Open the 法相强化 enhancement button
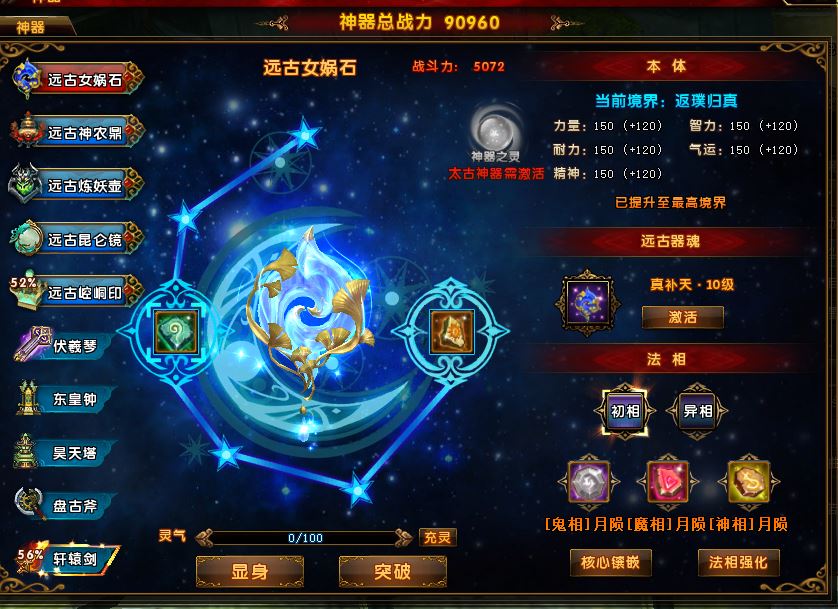This screenshot has width=838, height=609. [738, 563]
